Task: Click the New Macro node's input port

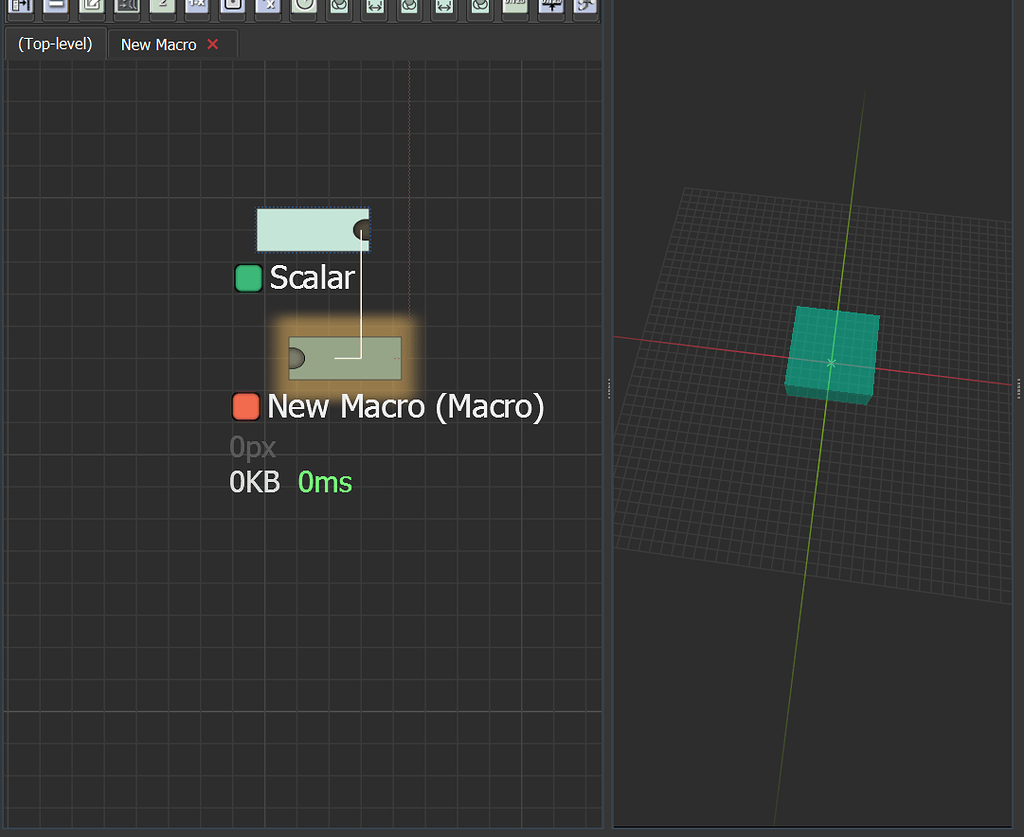Action: click(295, 358)
